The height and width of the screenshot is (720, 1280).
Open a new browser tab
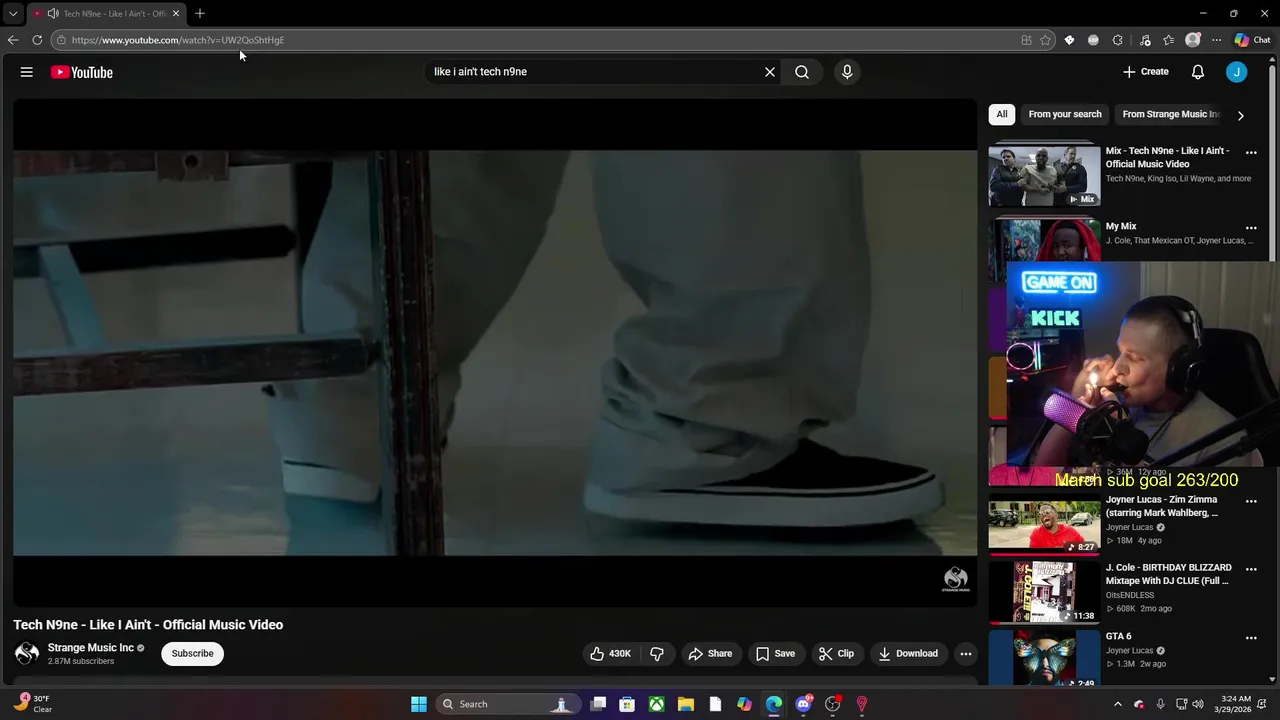point(200,14)
